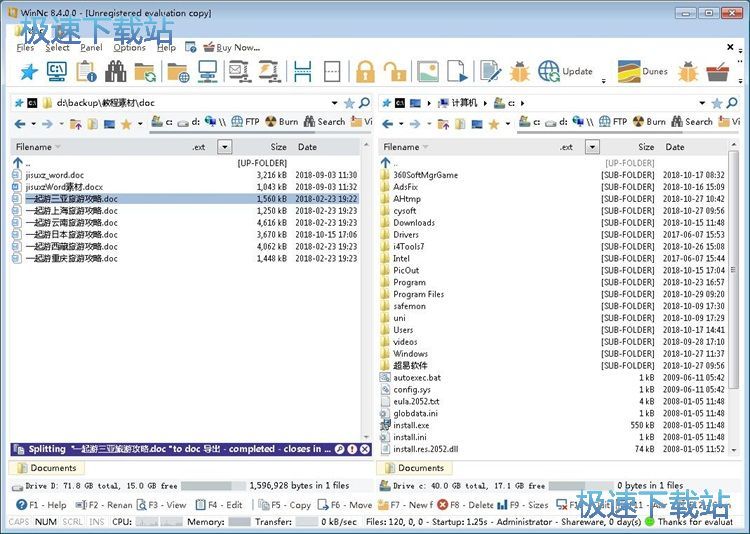Open right panel address path dropdown
Viewport: 750px width, 534px height.
[x=702, y=103]
